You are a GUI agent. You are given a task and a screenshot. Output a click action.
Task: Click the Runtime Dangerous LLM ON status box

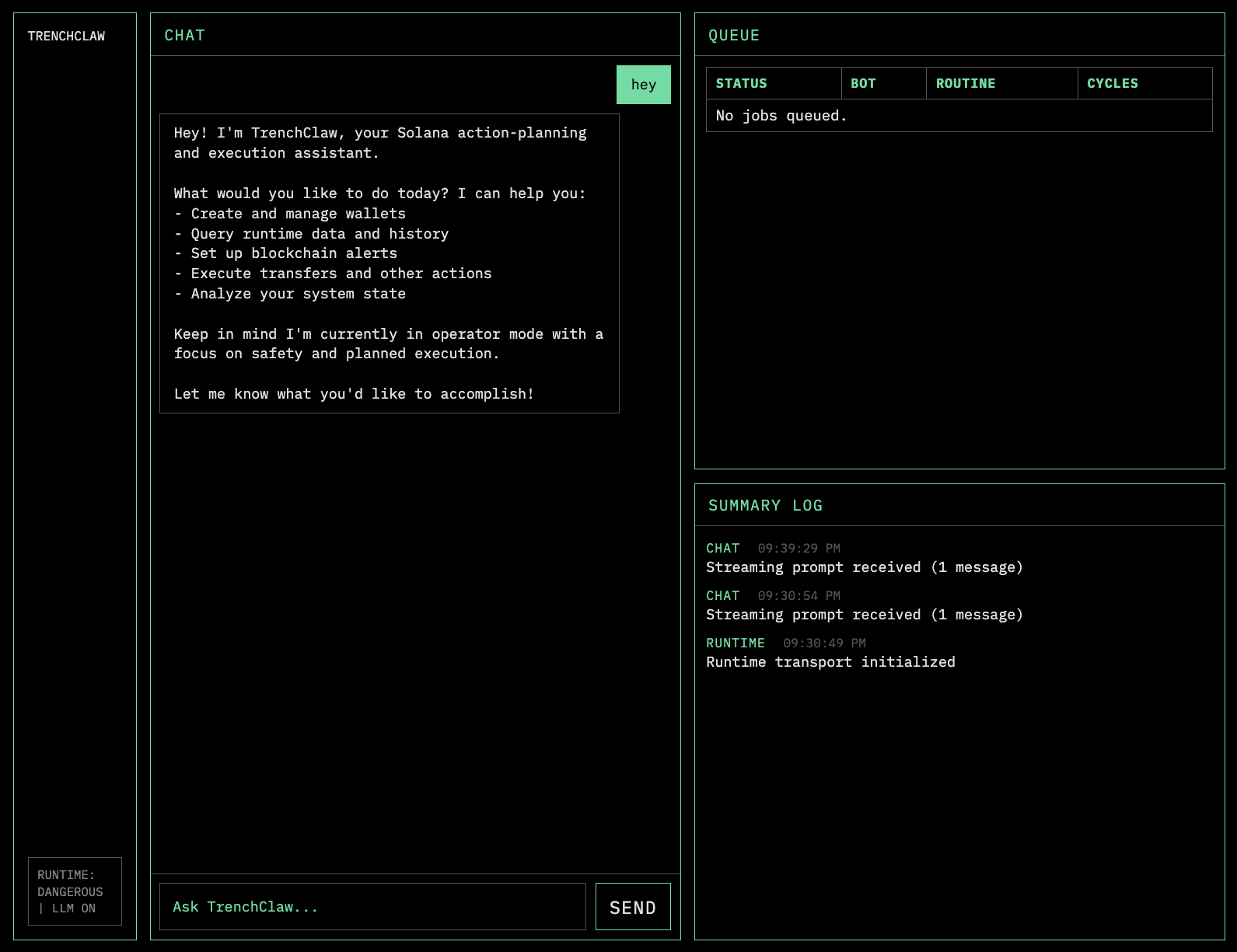(x=75, y=891)
